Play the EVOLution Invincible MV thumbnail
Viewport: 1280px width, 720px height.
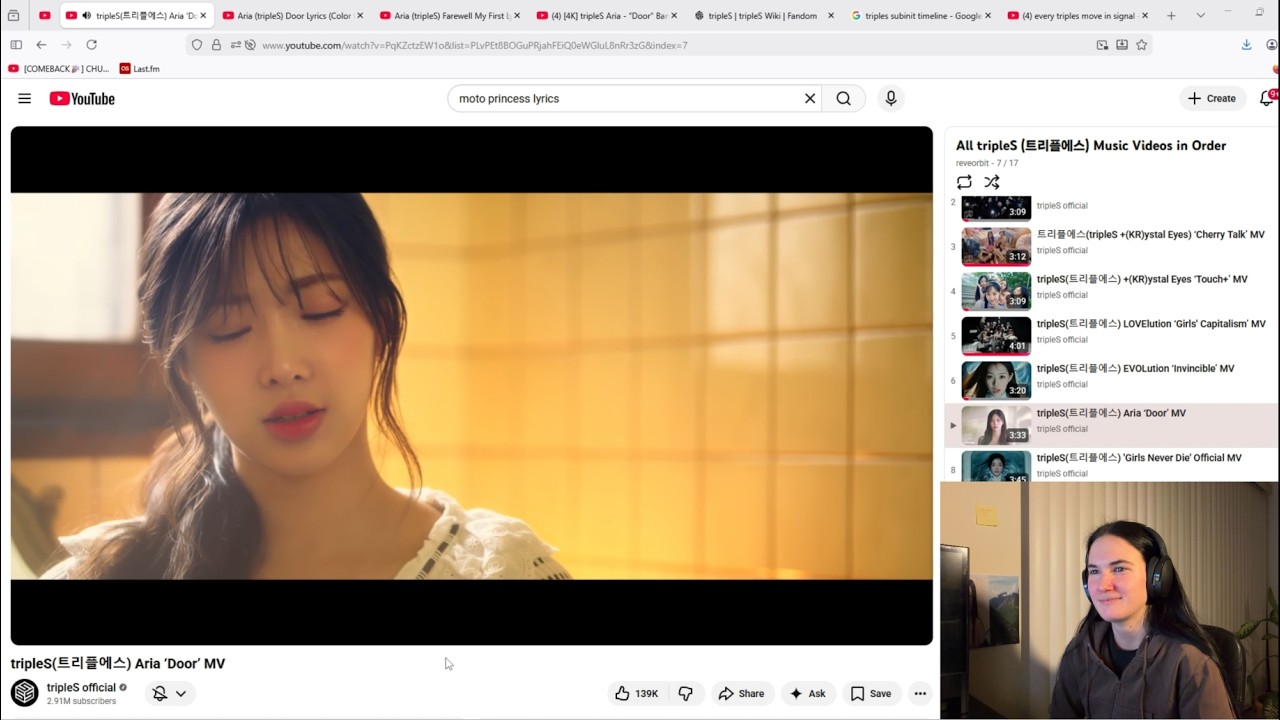(x=996, y=380)
